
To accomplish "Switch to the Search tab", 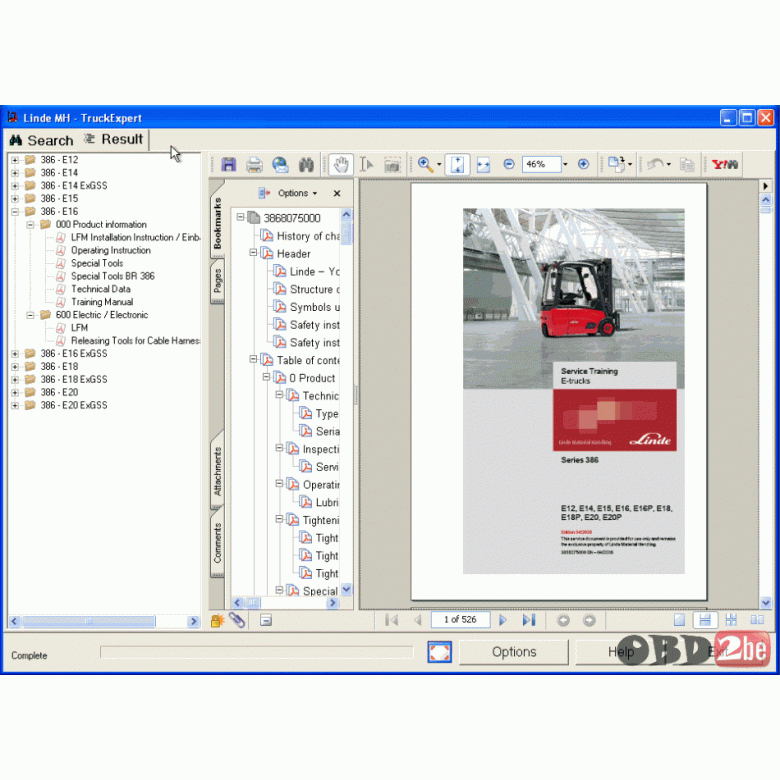I will 42,140.
